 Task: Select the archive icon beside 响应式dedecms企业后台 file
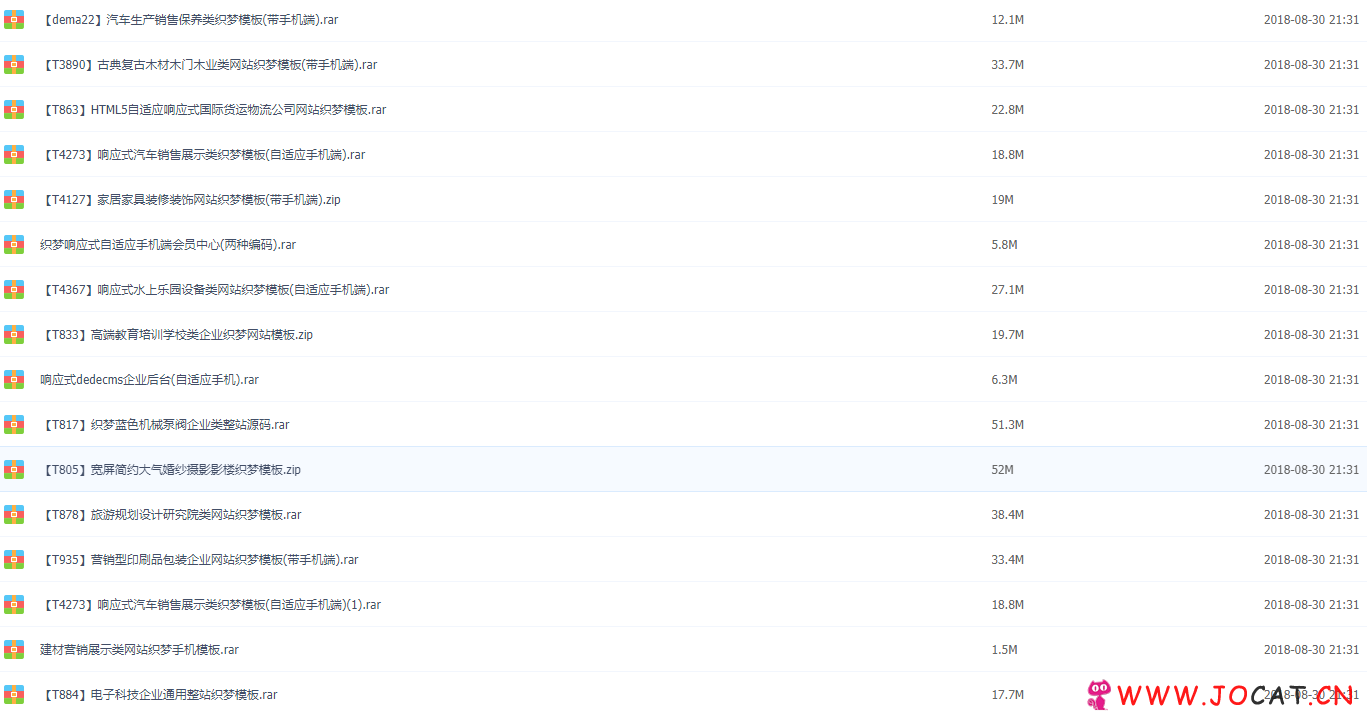tap(14, 380)
